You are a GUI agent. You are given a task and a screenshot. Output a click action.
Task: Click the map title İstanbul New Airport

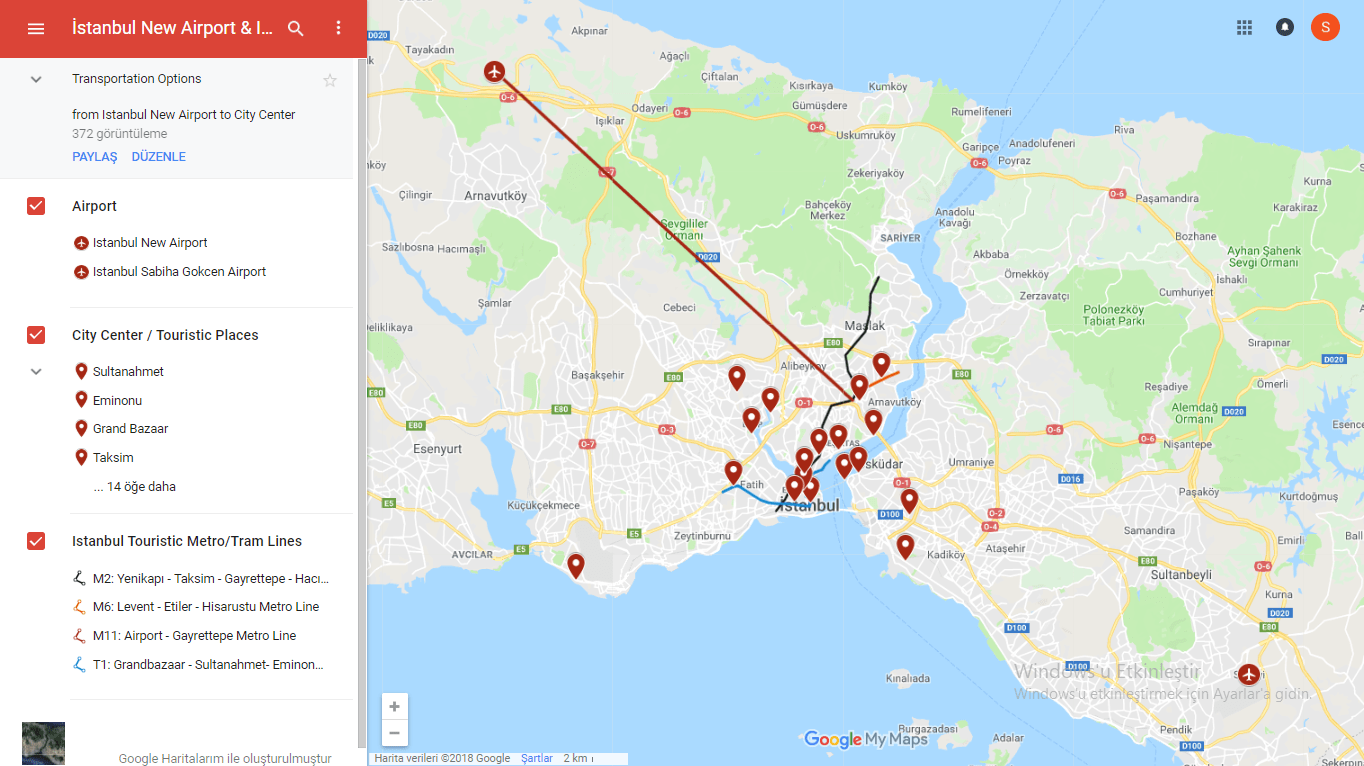172,28
